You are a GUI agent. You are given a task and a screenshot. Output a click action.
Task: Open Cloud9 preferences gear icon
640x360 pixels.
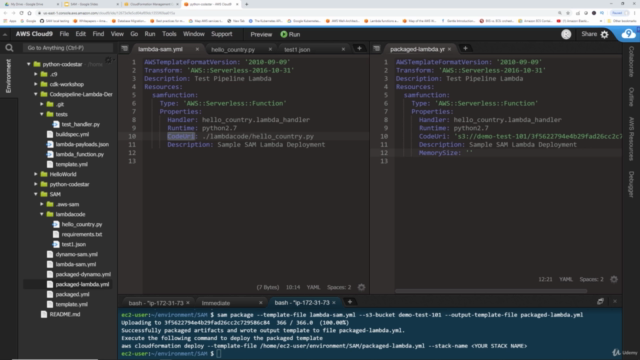(605, 35)
